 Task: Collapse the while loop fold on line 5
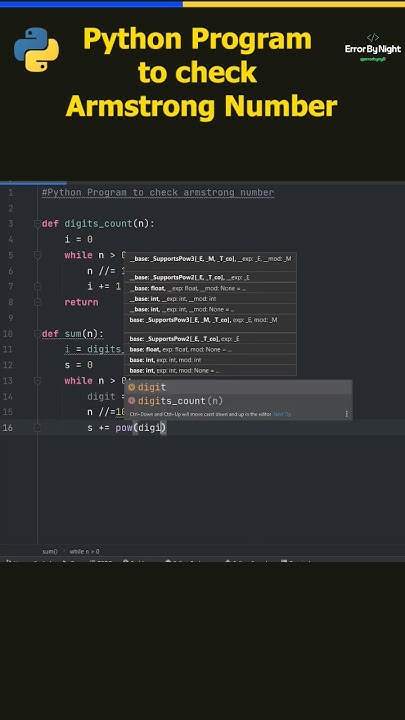37,255
